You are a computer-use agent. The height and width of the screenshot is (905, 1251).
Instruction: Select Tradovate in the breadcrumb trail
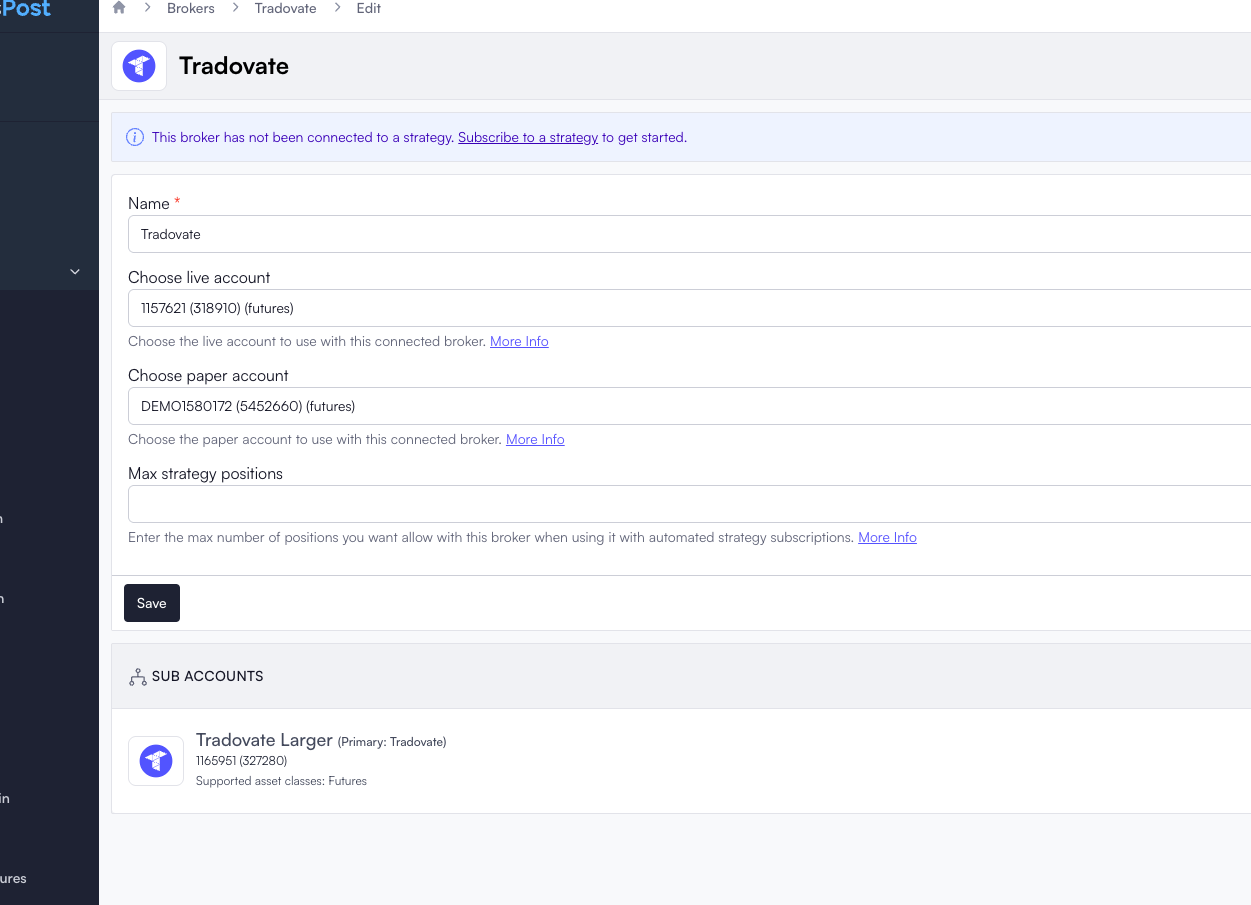285,8
